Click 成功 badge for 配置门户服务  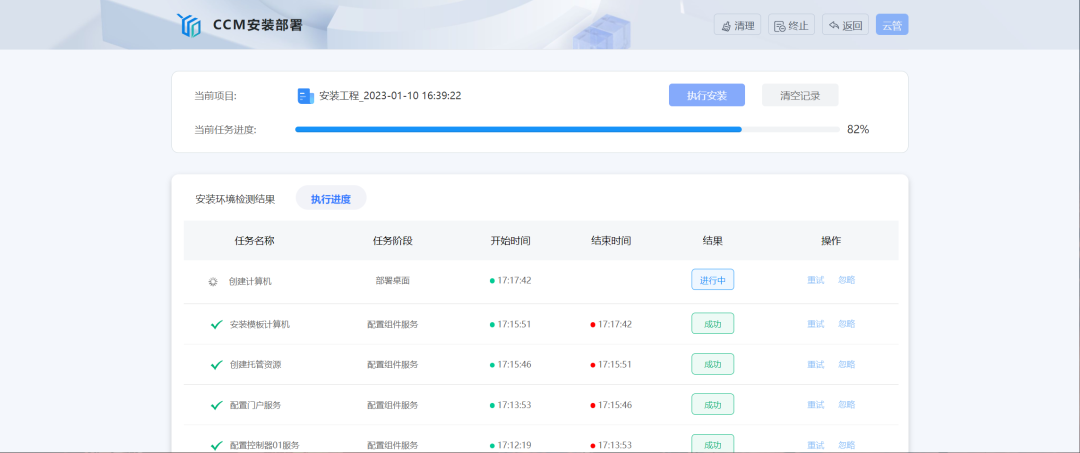712,404
